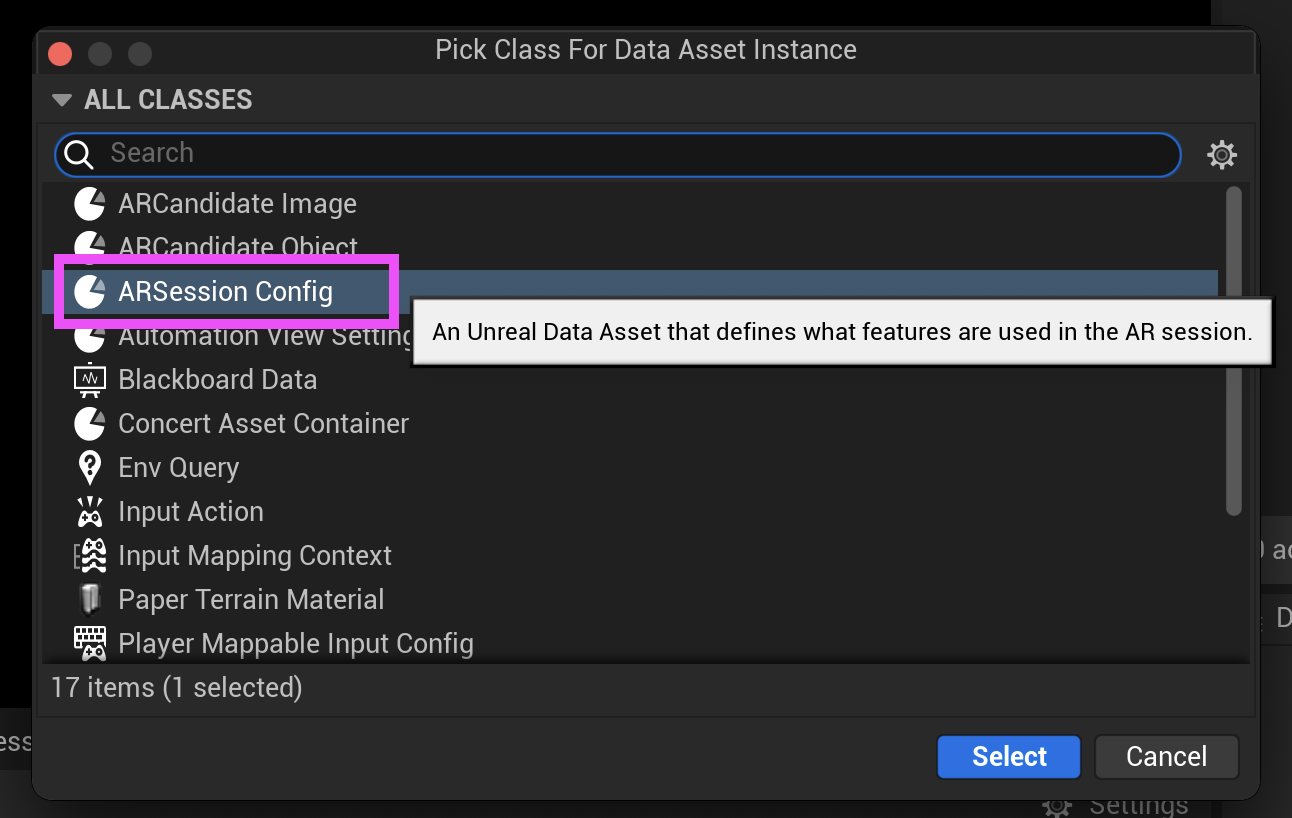Select Input Mapping Context entry
This screenshot has height=818, width=1292.
coord(255,556)
